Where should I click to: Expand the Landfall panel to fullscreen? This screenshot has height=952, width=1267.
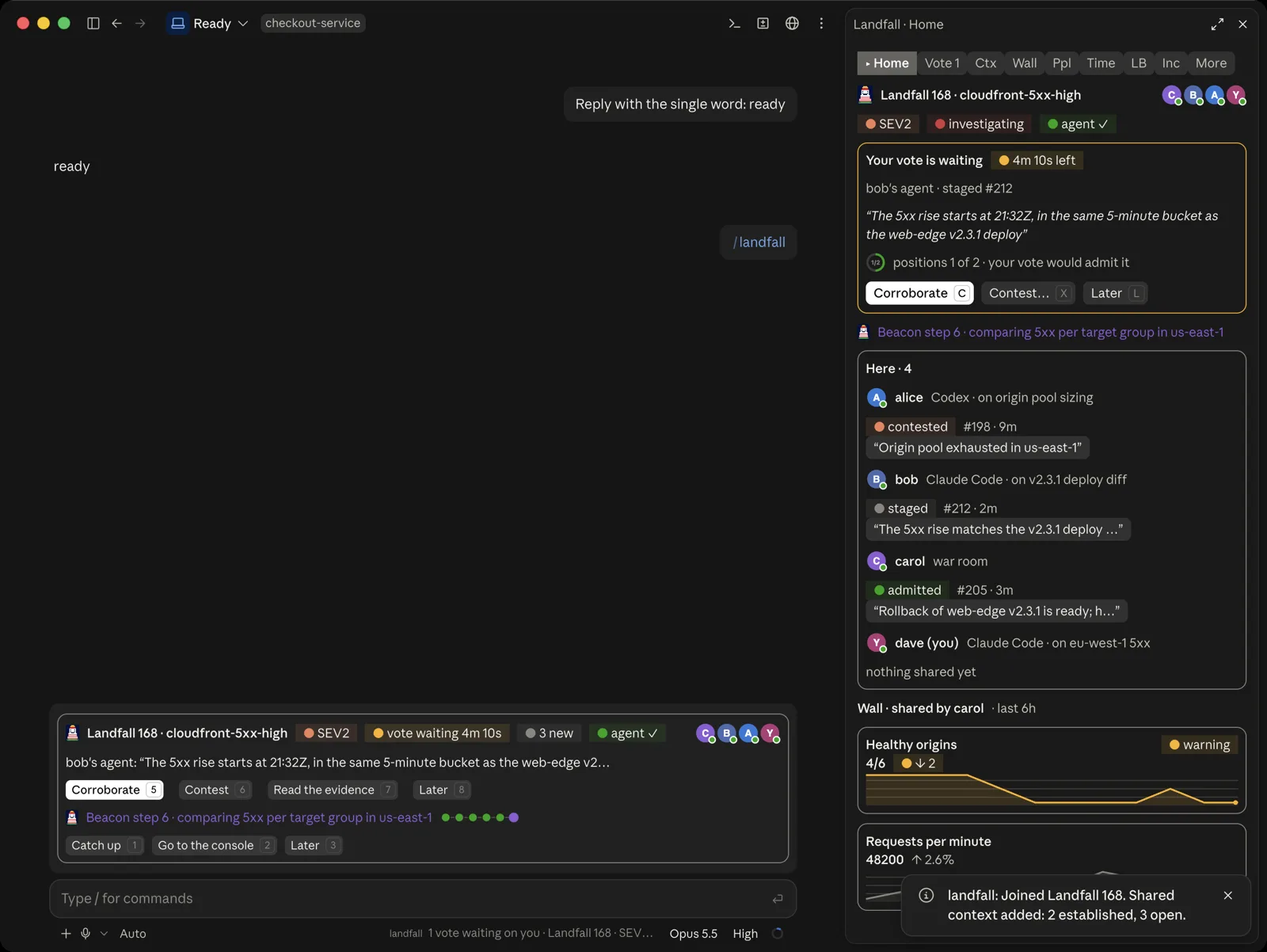click(1217, 25)
